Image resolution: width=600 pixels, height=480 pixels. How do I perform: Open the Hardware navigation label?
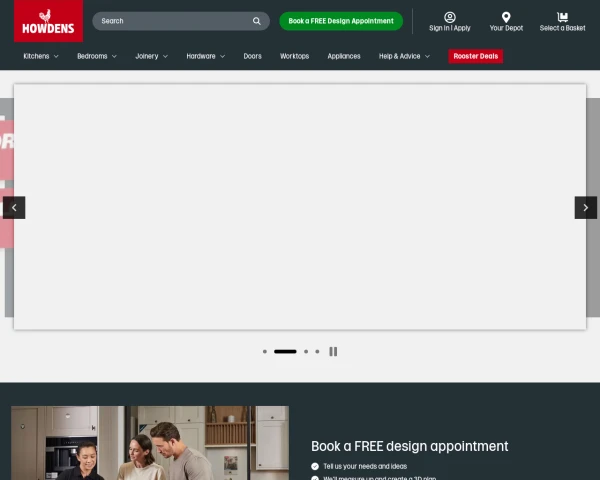[201, 56]
